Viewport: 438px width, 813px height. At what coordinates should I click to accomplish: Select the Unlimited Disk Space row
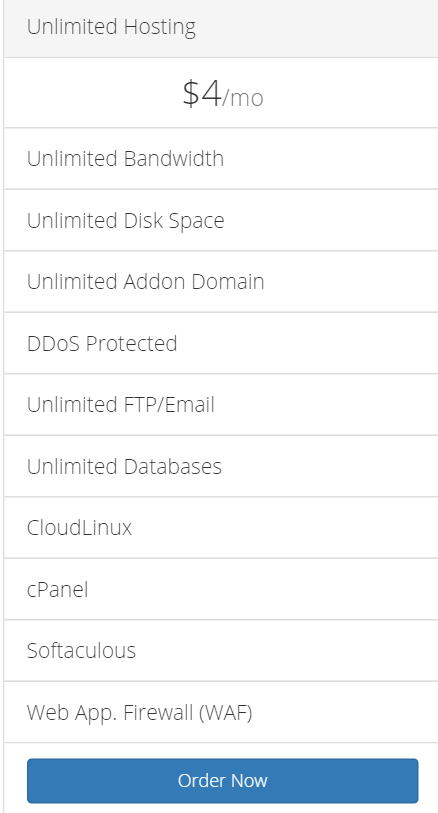(221, 220)
